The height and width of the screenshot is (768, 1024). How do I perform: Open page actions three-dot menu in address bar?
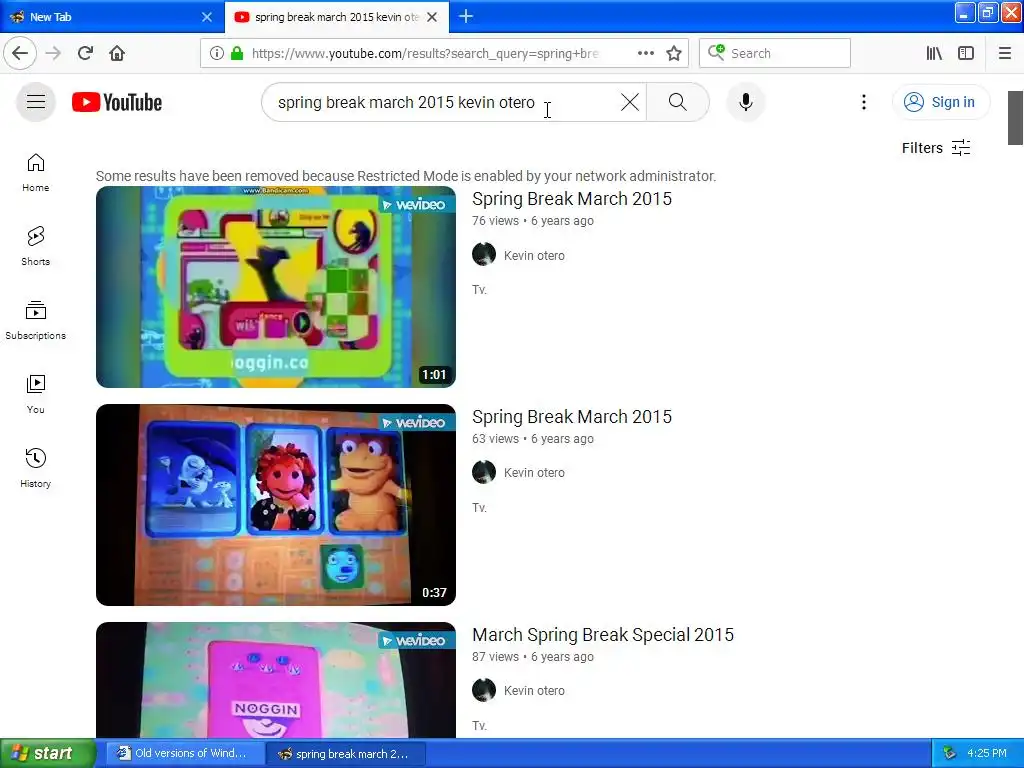point(645,53)
